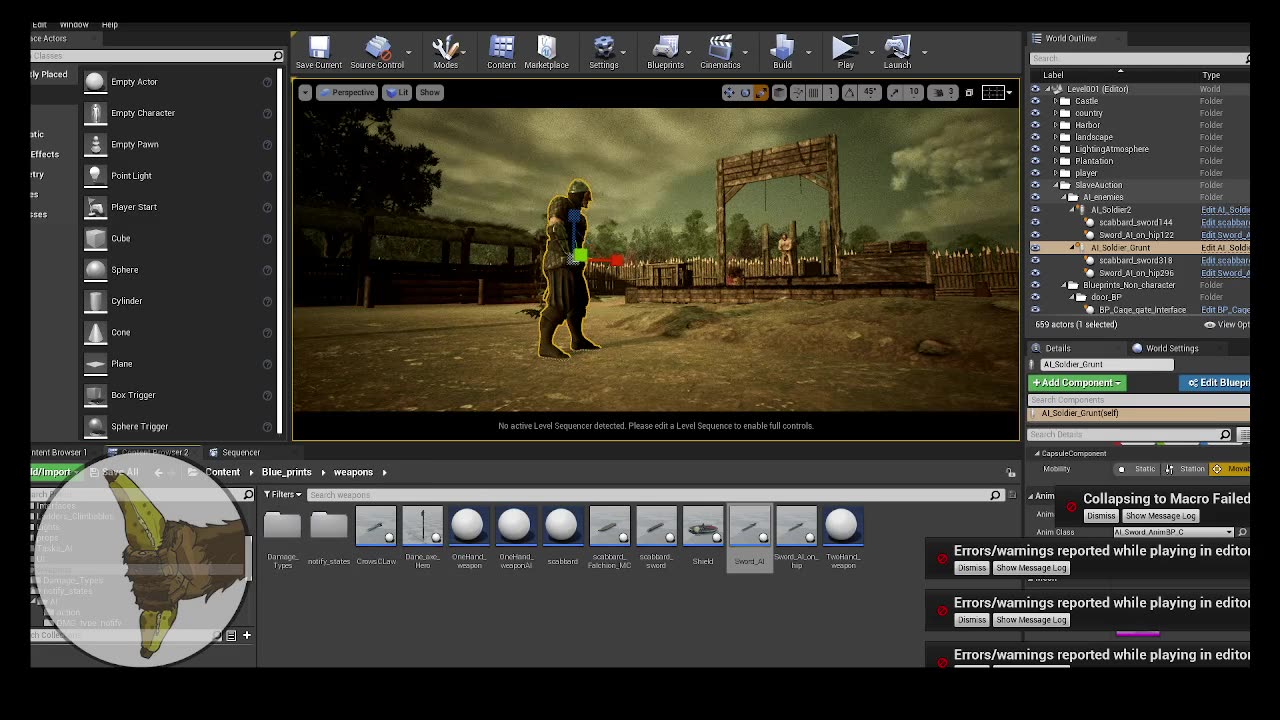Image resolution: width=1280 pixels, height=720 pixels.
Task: Open the viewport options arrow menu
Action: tap(305, 93)
